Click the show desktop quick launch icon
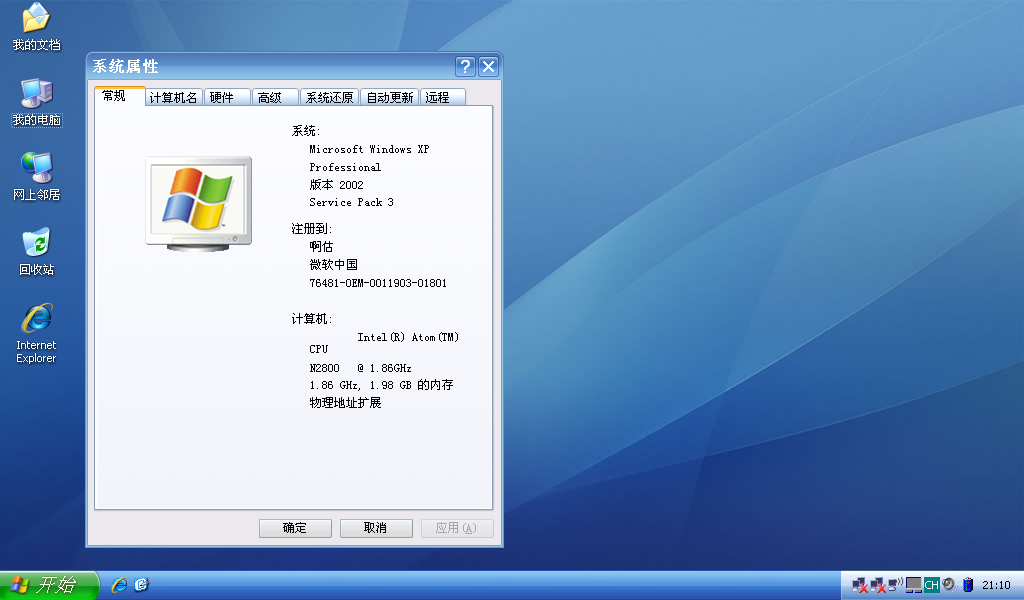 142,585
